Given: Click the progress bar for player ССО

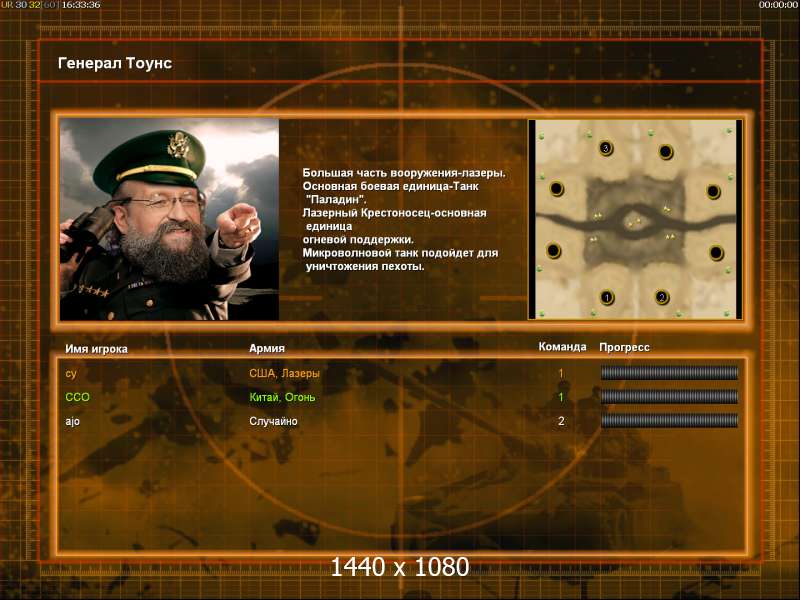Looking at the screenshot, I should click(669, 396).
